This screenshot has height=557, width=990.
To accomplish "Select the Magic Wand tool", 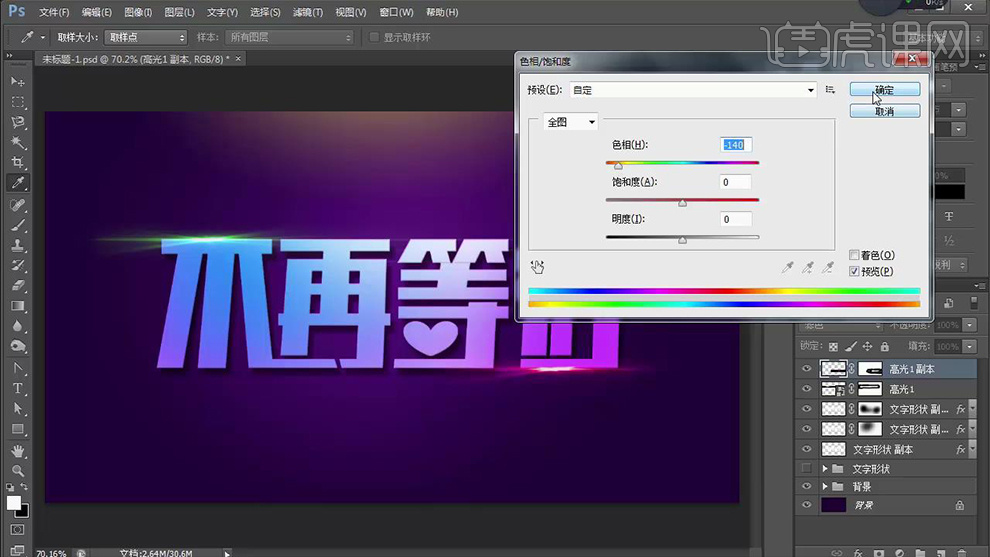I will tap(18, 142).
